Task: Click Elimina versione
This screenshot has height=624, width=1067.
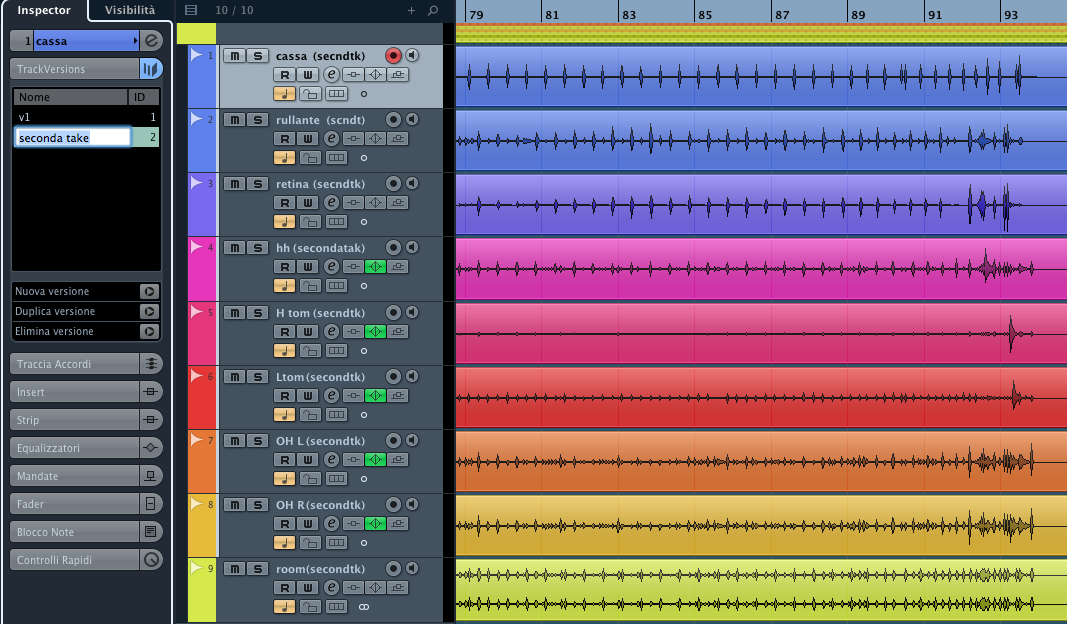Action: tap(86, 331)
